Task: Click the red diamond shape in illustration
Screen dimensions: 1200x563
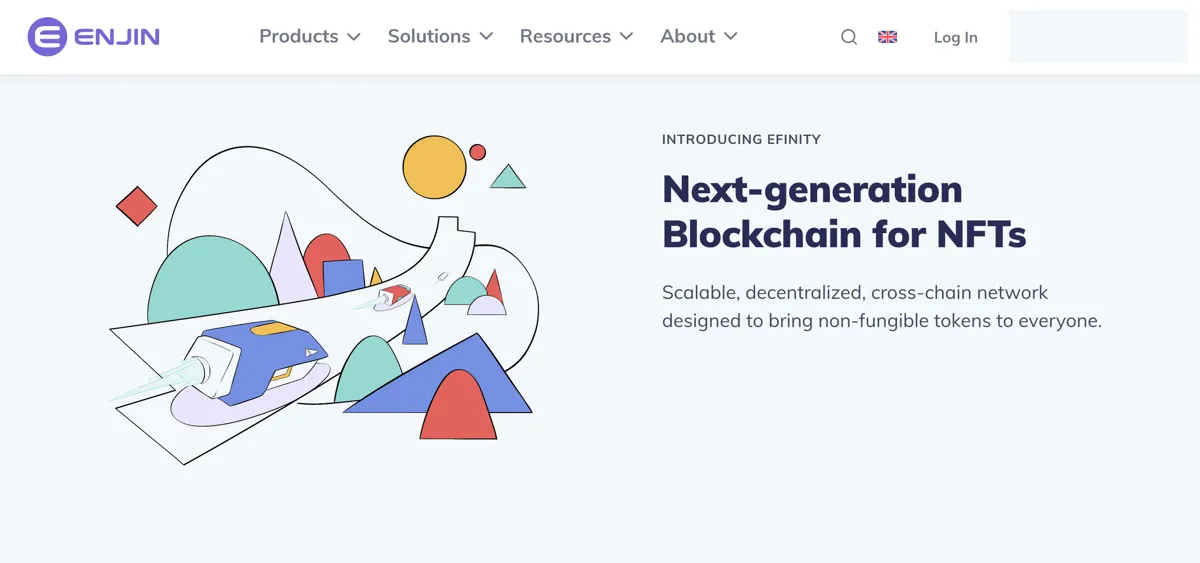Action: point(137,206)
